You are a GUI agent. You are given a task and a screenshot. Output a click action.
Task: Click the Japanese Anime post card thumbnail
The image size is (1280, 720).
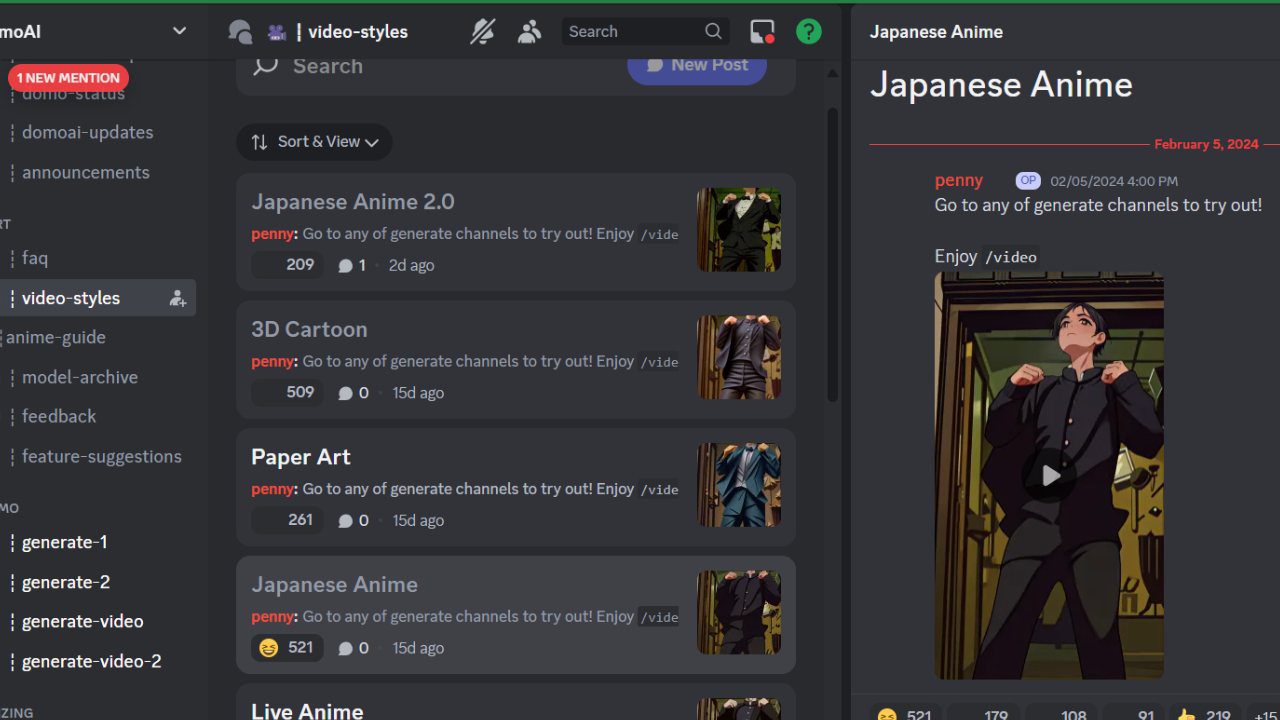point(739,613)
